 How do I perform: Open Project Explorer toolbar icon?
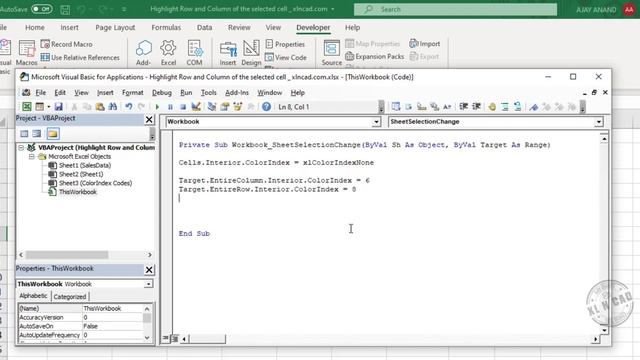pos(211,107)
